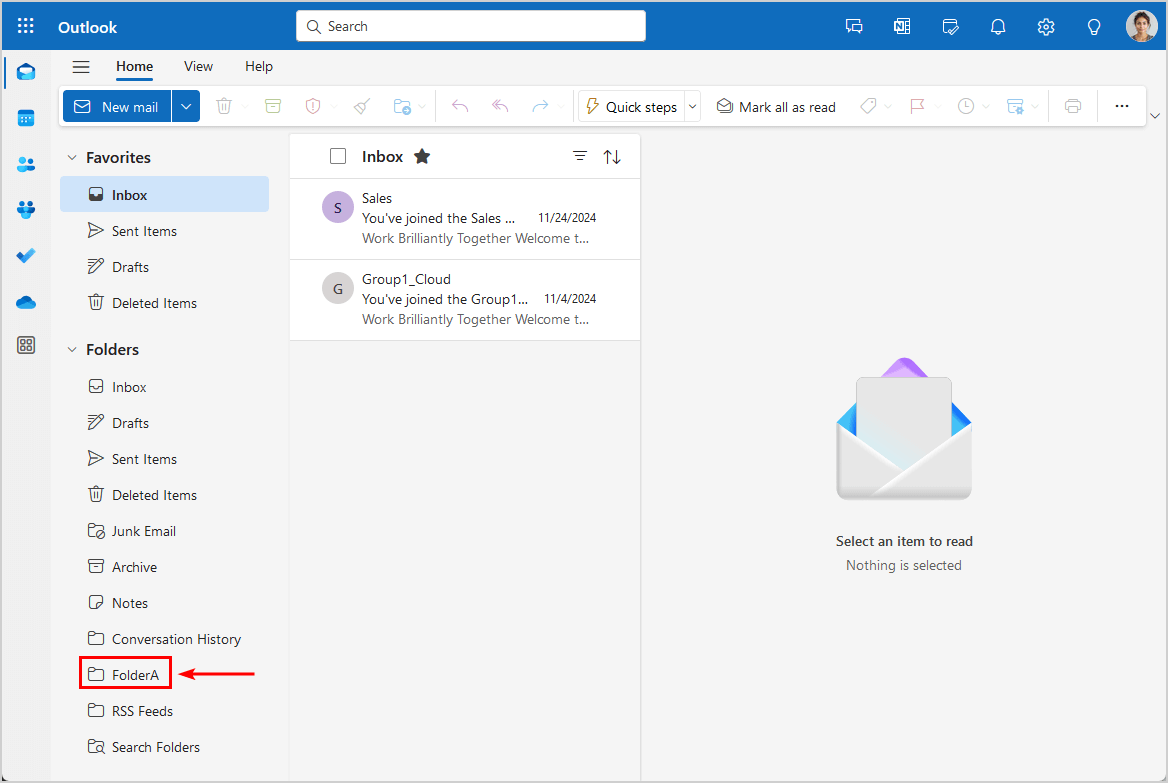Switch to the View tab
1168x783 pixels.
pos(198,67)
